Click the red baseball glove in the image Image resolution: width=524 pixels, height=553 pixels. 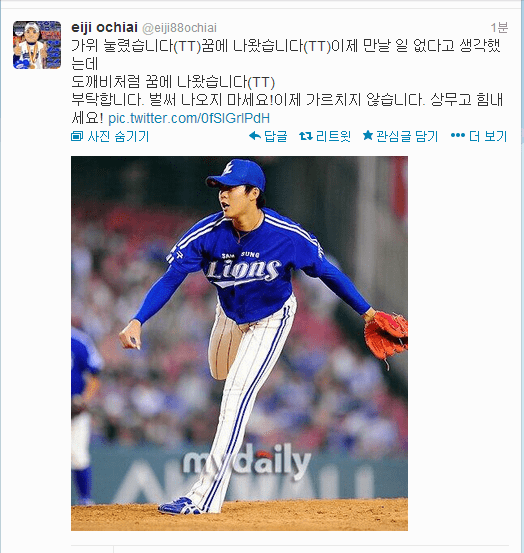pyautogui.click(x=386, y=335)
